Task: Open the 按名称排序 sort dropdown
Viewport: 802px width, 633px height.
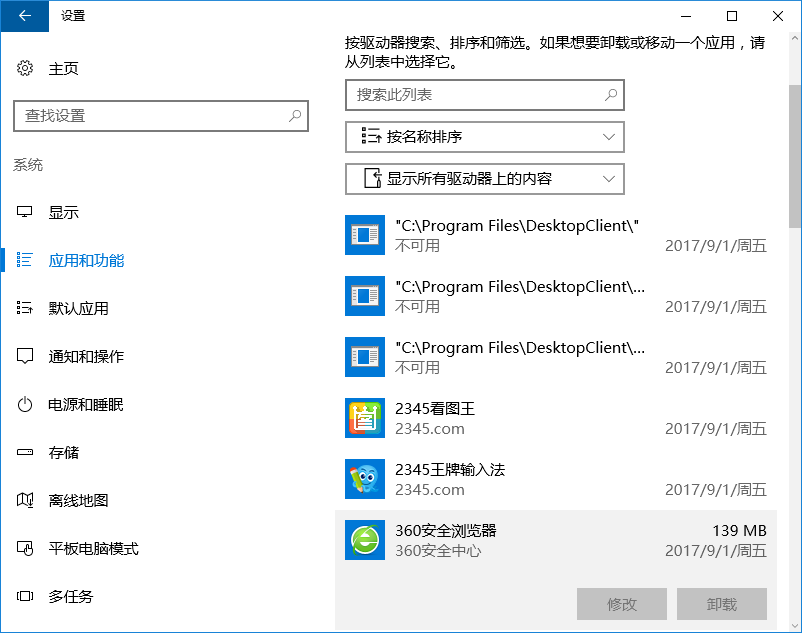Action: [484, 137]
